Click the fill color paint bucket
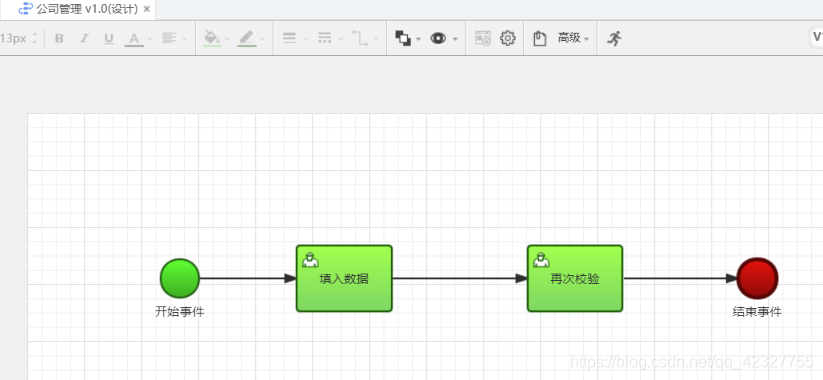The image size is (823, 380). pyautogui.click(x=212, y=38)
